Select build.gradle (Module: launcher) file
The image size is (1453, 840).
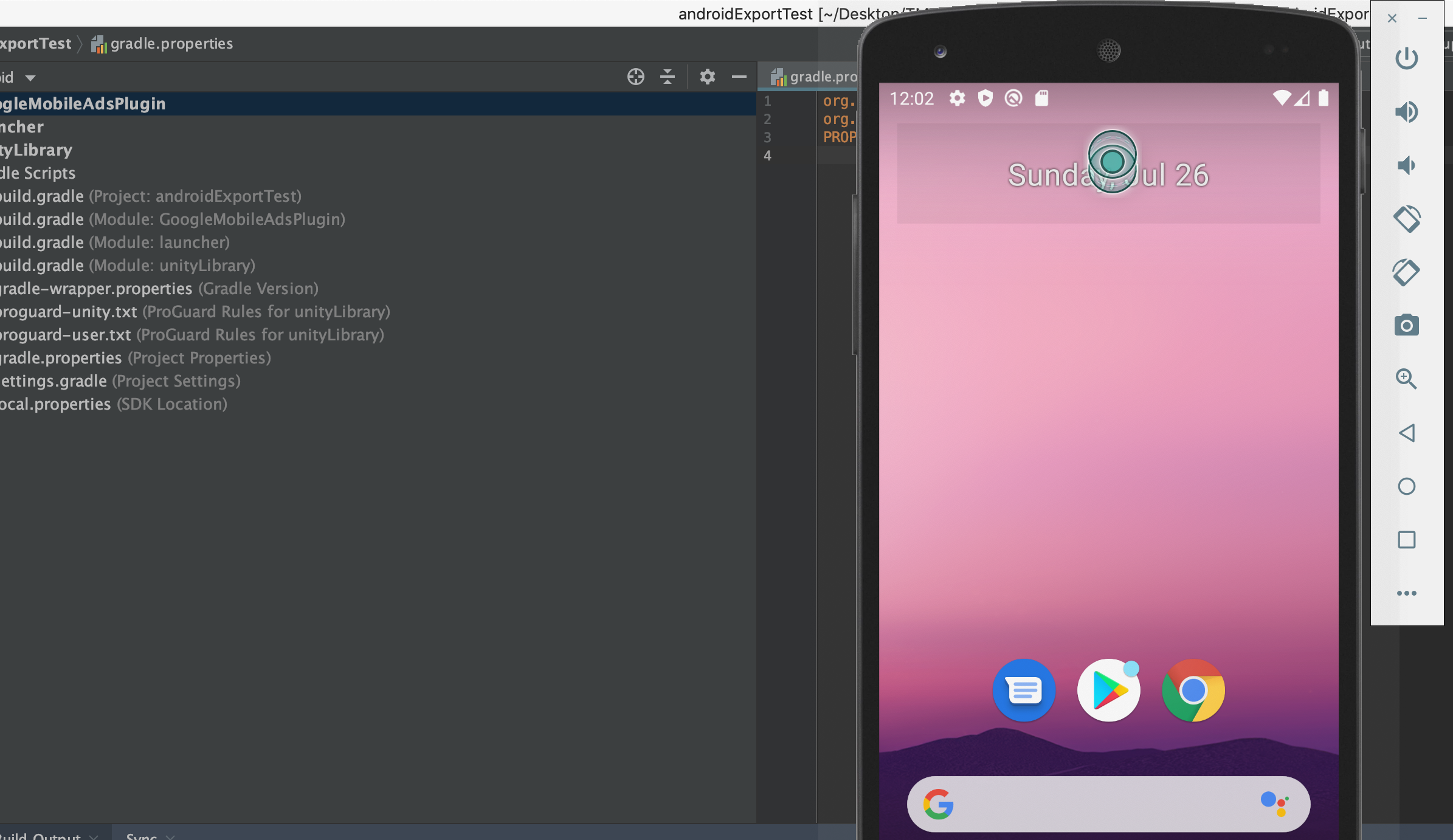[x=116, y=243]
